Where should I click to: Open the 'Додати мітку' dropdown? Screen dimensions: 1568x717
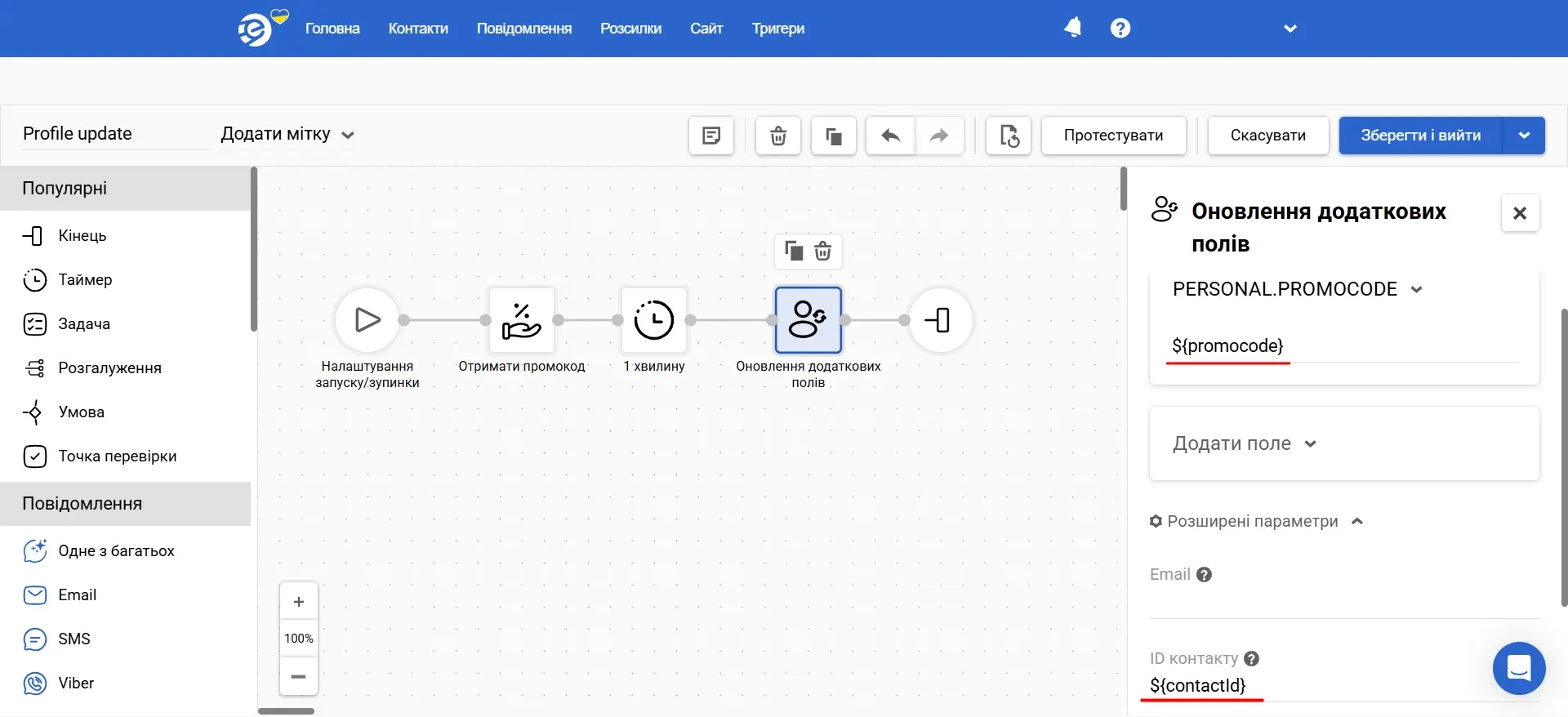[287, 135]
